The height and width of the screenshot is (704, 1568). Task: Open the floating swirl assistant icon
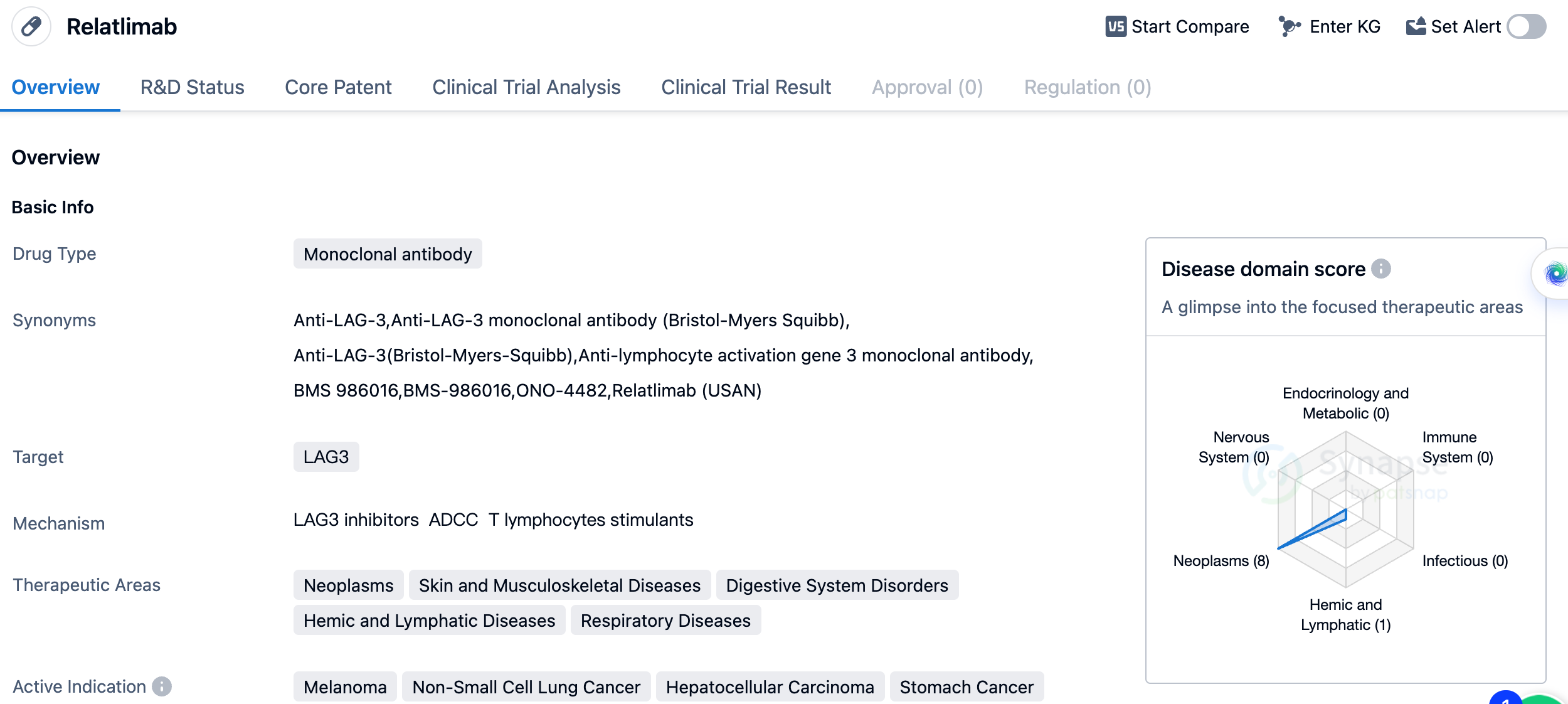tap(1555, 274)
